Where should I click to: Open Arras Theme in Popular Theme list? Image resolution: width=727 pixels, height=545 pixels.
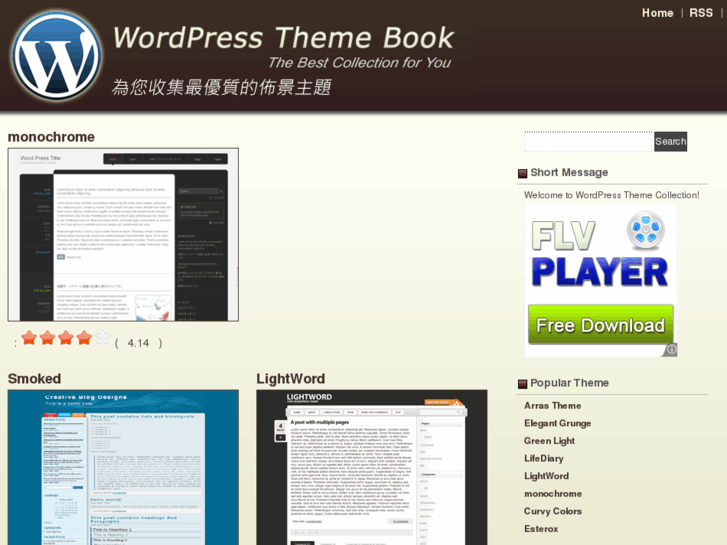[552, 405]
